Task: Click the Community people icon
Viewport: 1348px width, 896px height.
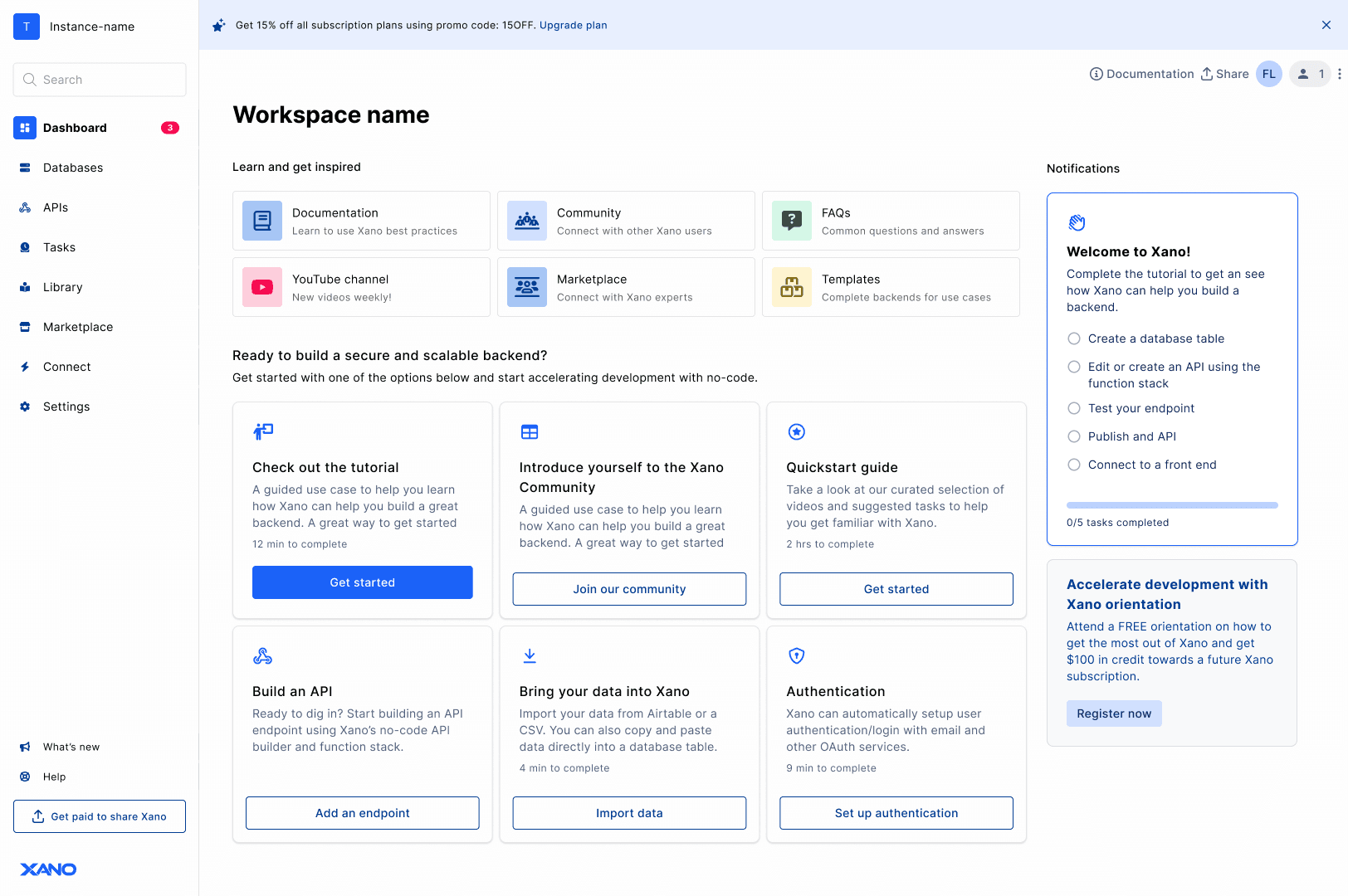Action: tap(527, 221)
